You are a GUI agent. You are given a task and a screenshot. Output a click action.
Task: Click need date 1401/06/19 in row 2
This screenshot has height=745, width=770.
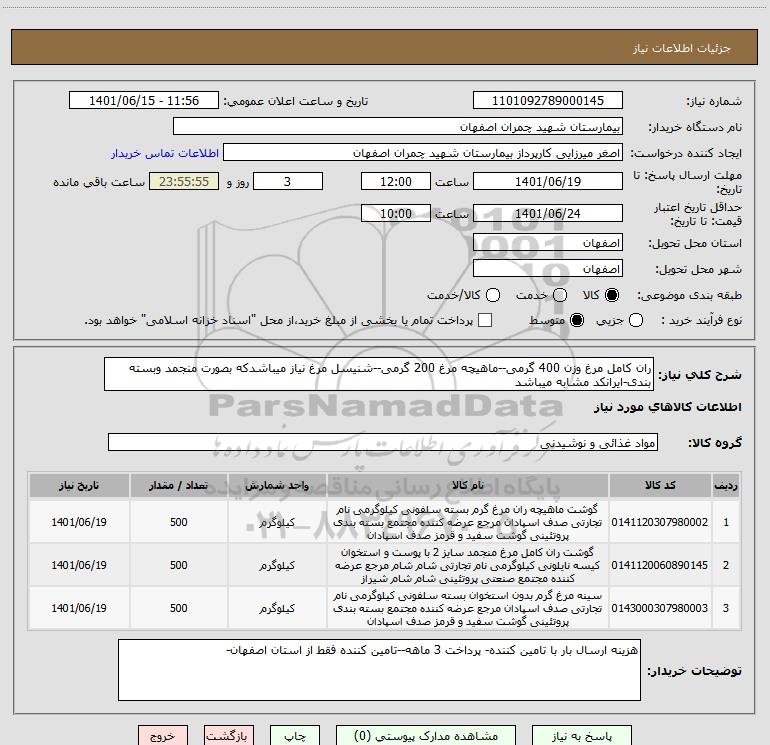pyautogui.click(x=79, y=565)
